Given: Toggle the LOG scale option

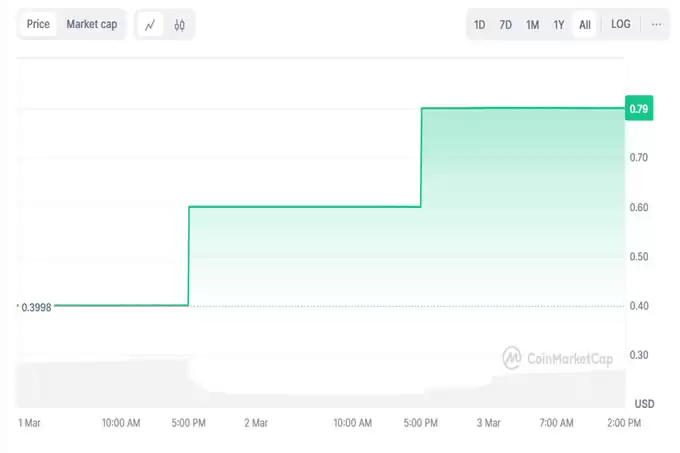Looking at the screenshot, I should [620, 24].
